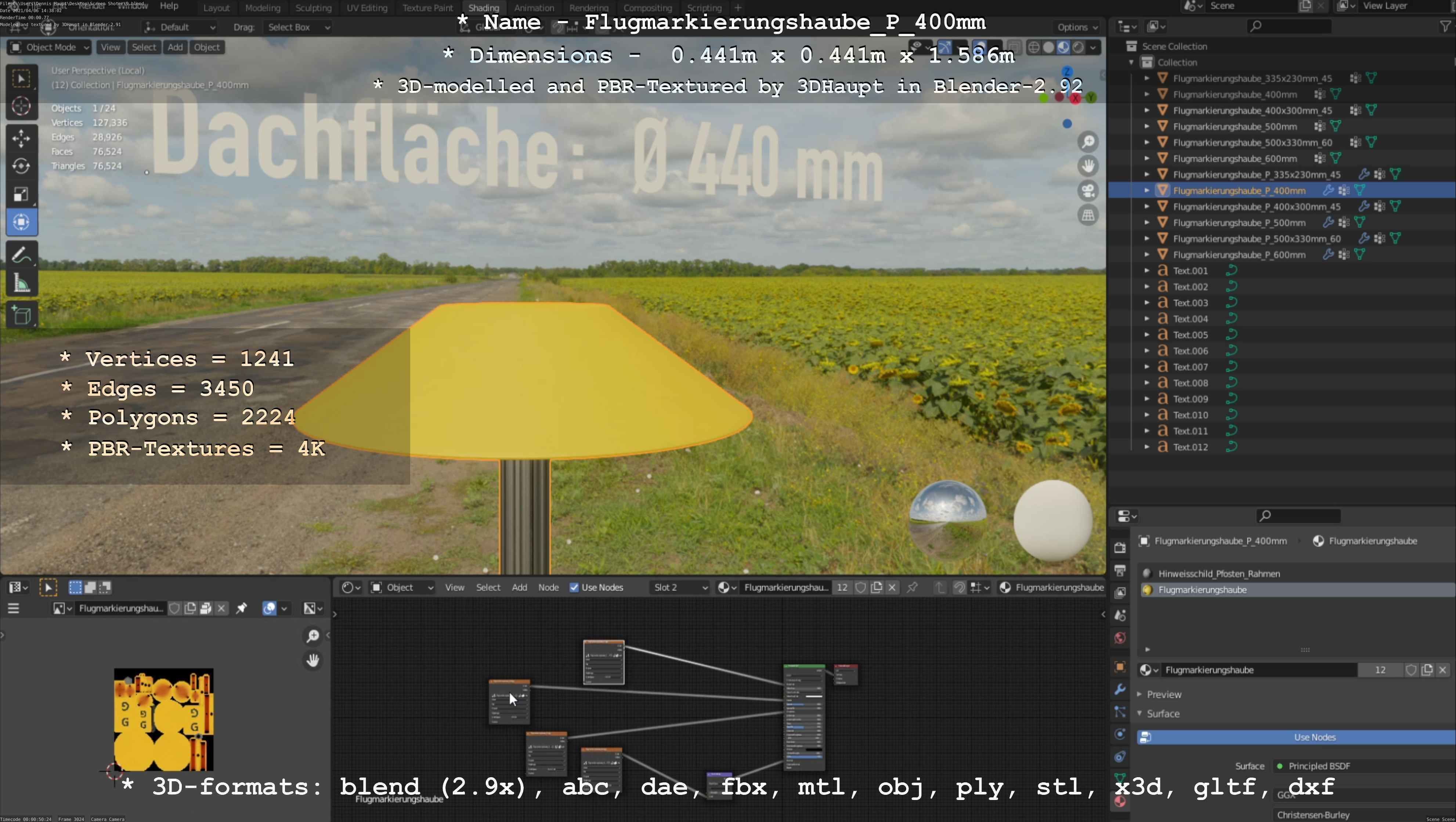Viewport: 1456px width, 822px height.
Task: Click the UV texture image thumbnail
Action: pos(163,720)
